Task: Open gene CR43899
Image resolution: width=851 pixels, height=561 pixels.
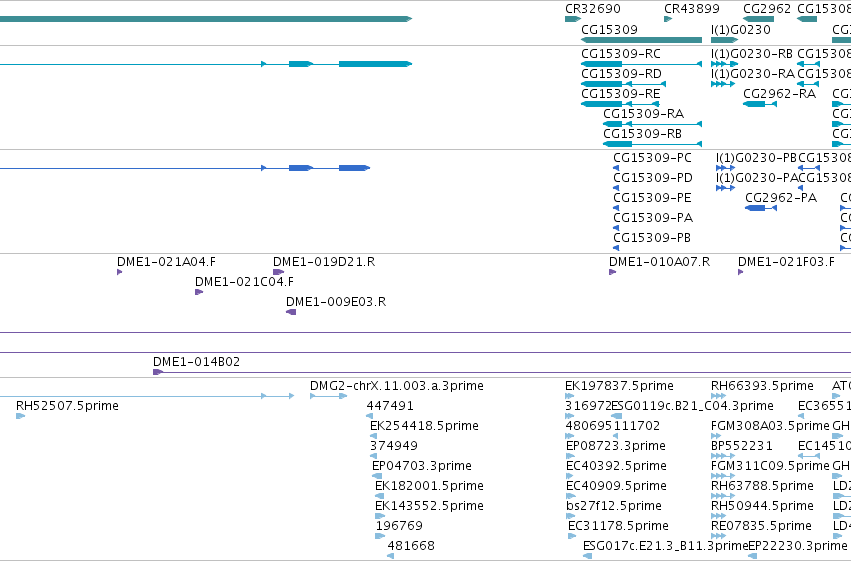Action: coord(692,9)
